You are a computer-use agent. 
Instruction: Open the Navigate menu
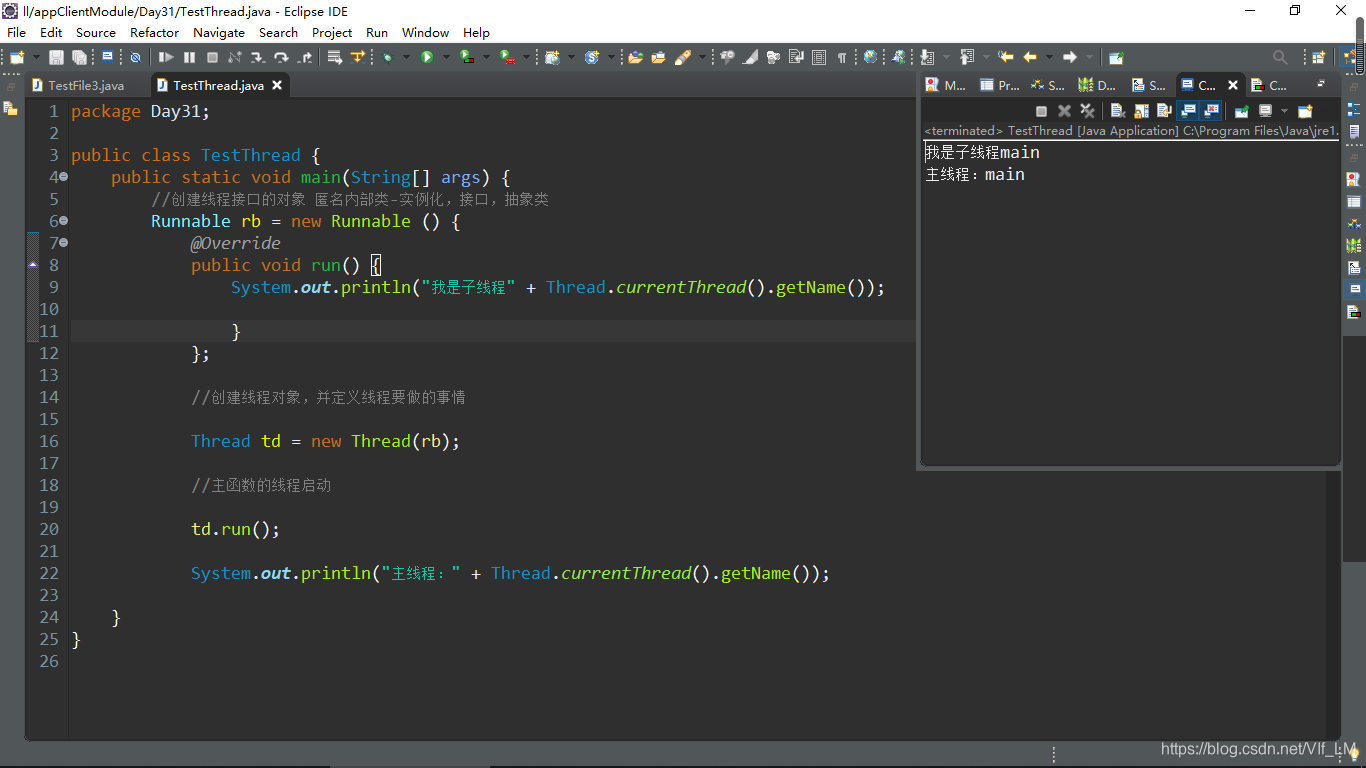219,32
